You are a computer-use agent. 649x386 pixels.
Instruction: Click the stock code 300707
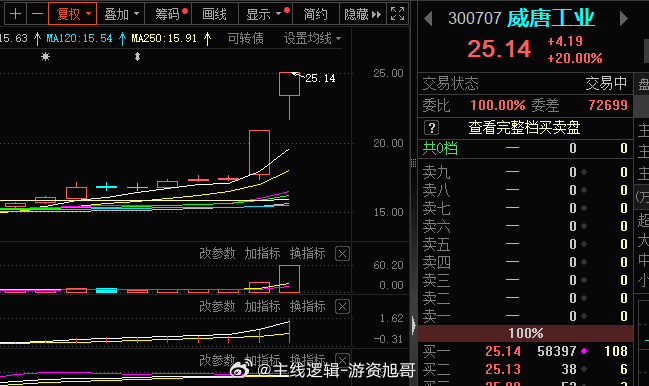click(475, 19)
